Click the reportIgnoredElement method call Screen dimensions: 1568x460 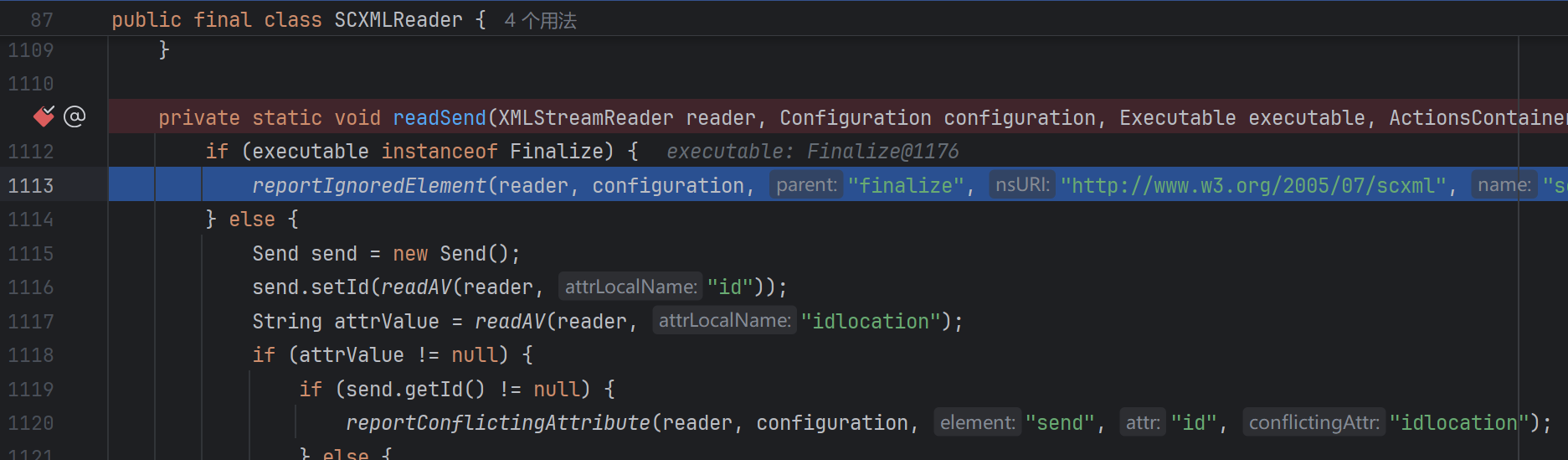coord(368,185)
